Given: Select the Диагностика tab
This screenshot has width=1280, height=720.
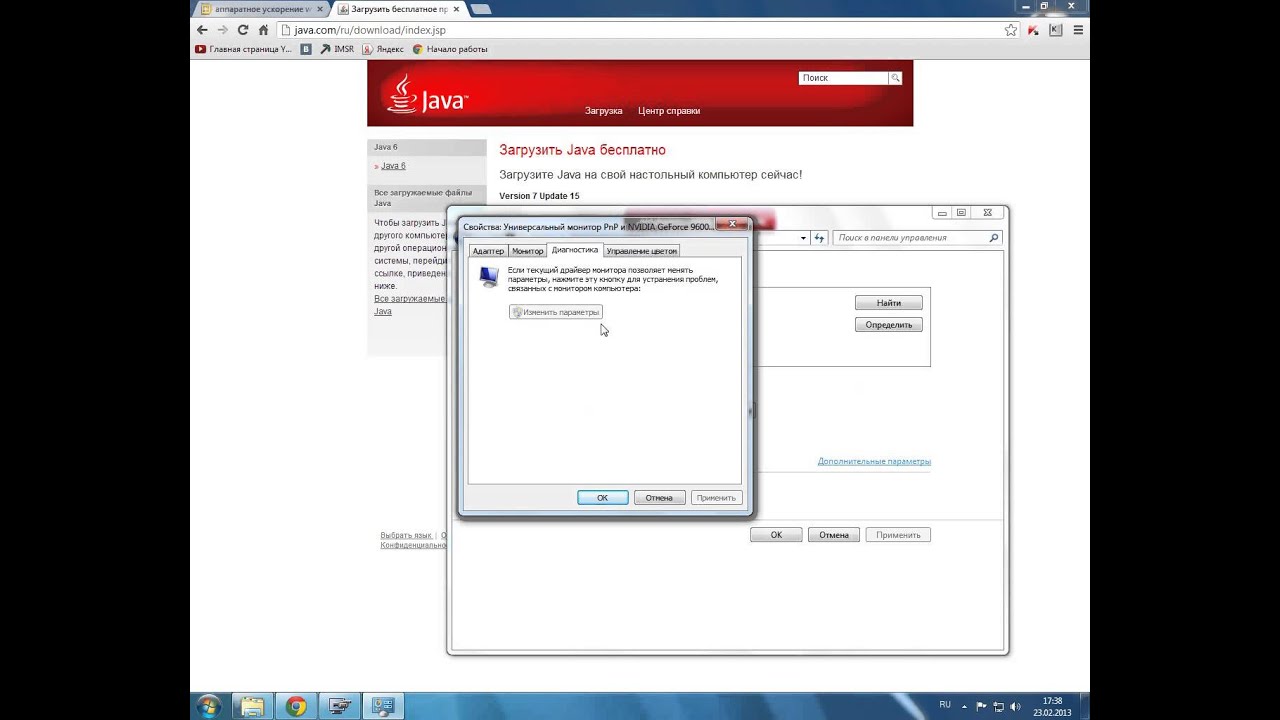Looking at the screenshot, I should tap(575, 250).
